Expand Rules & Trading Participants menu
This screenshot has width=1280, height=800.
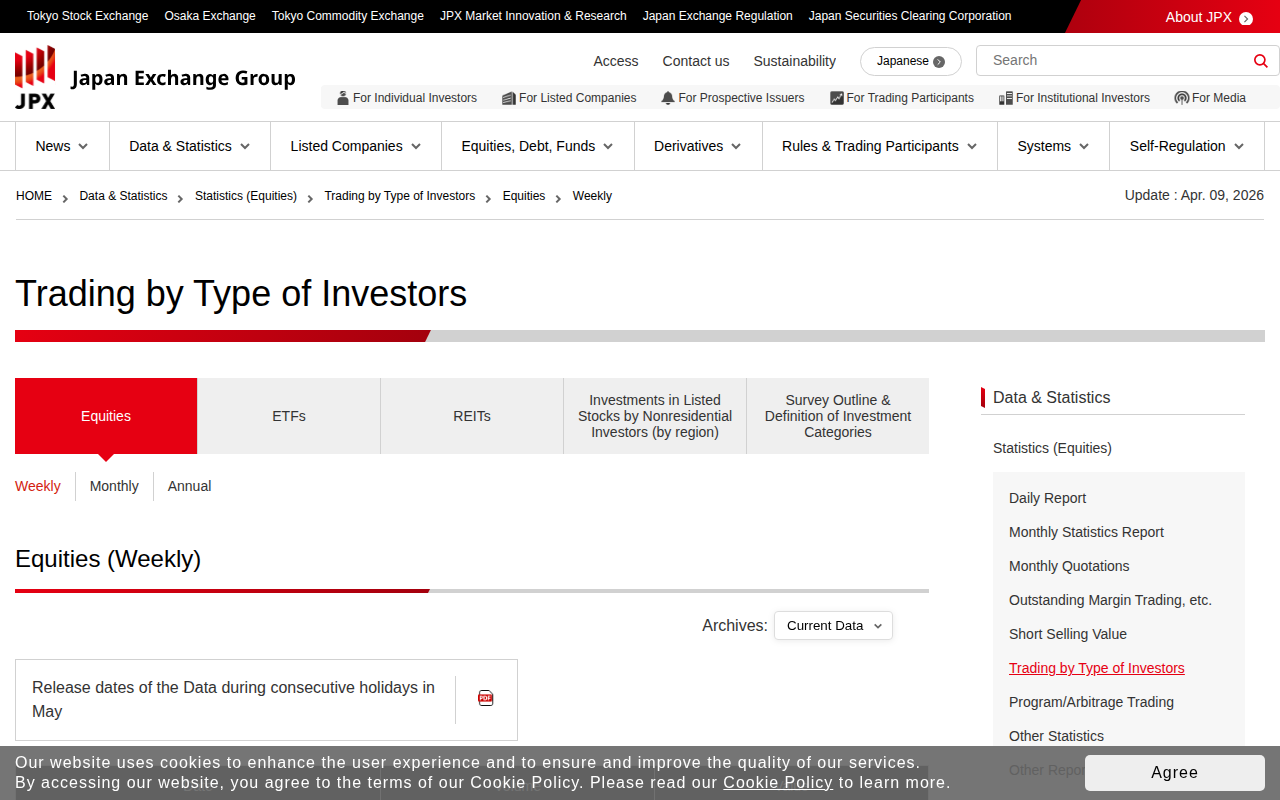(x=880, y=146)
